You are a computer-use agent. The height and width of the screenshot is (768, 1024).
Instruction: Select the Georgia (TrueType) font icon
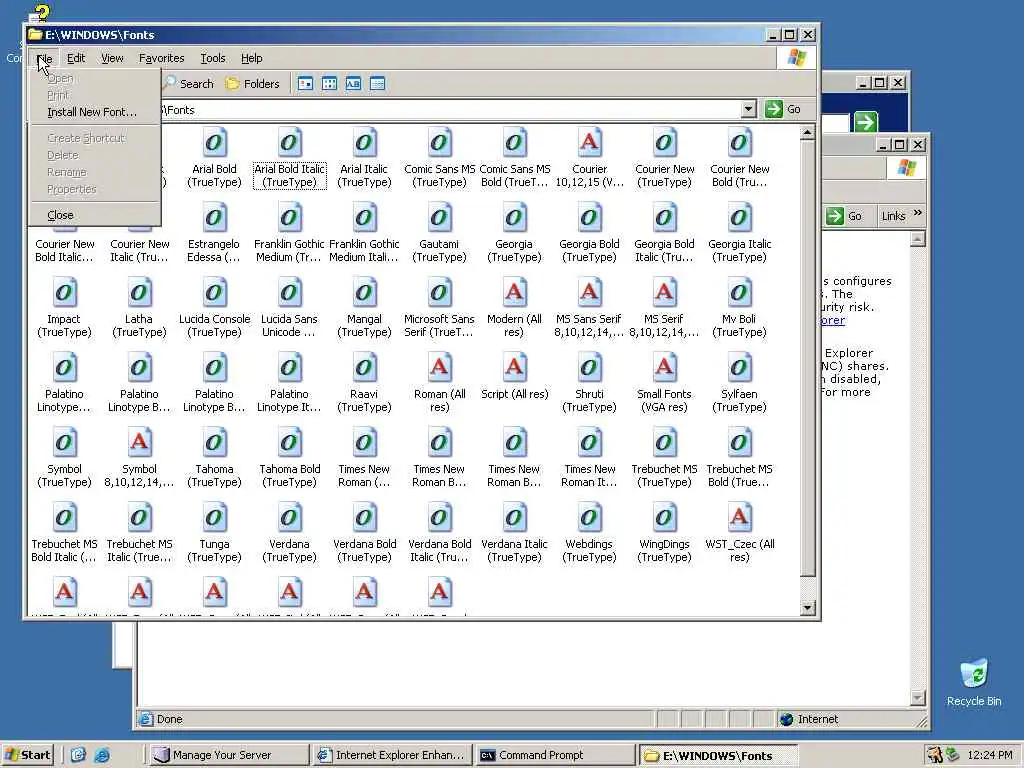pos(515,217)
